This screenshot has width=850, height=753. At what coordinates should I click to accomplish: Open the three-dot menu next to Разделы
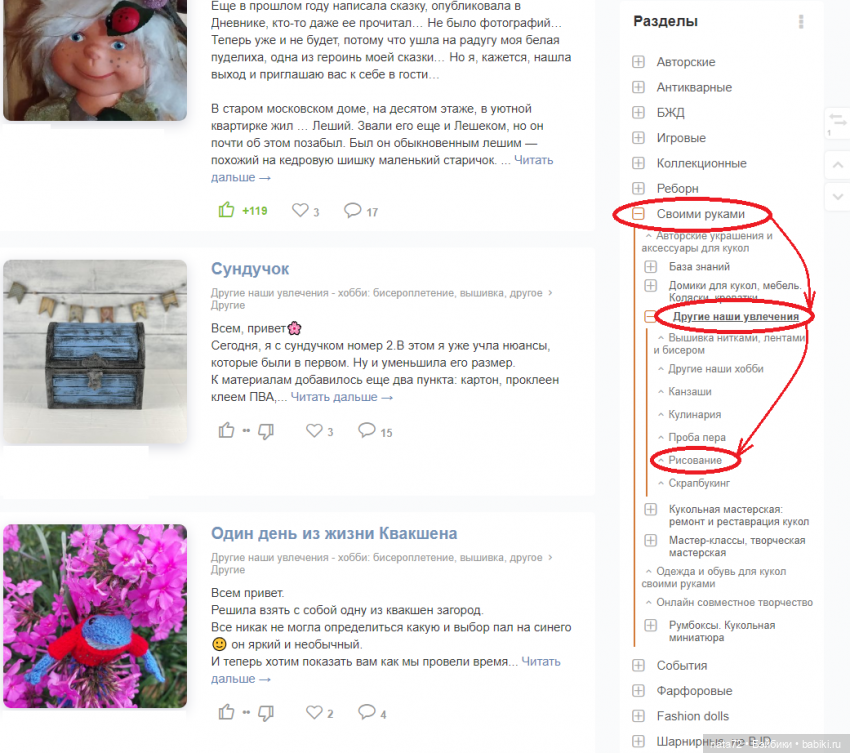pyautogui.click(x=800, y=22)
